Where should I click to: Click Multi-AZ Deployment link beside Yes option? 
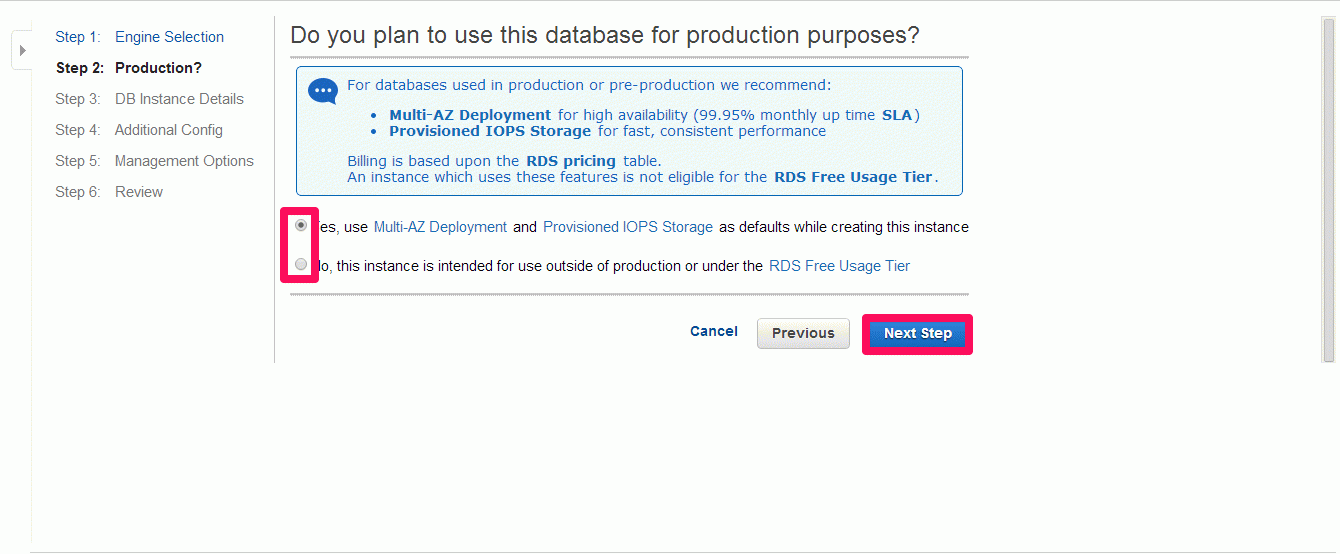click(x=440, y=227)
